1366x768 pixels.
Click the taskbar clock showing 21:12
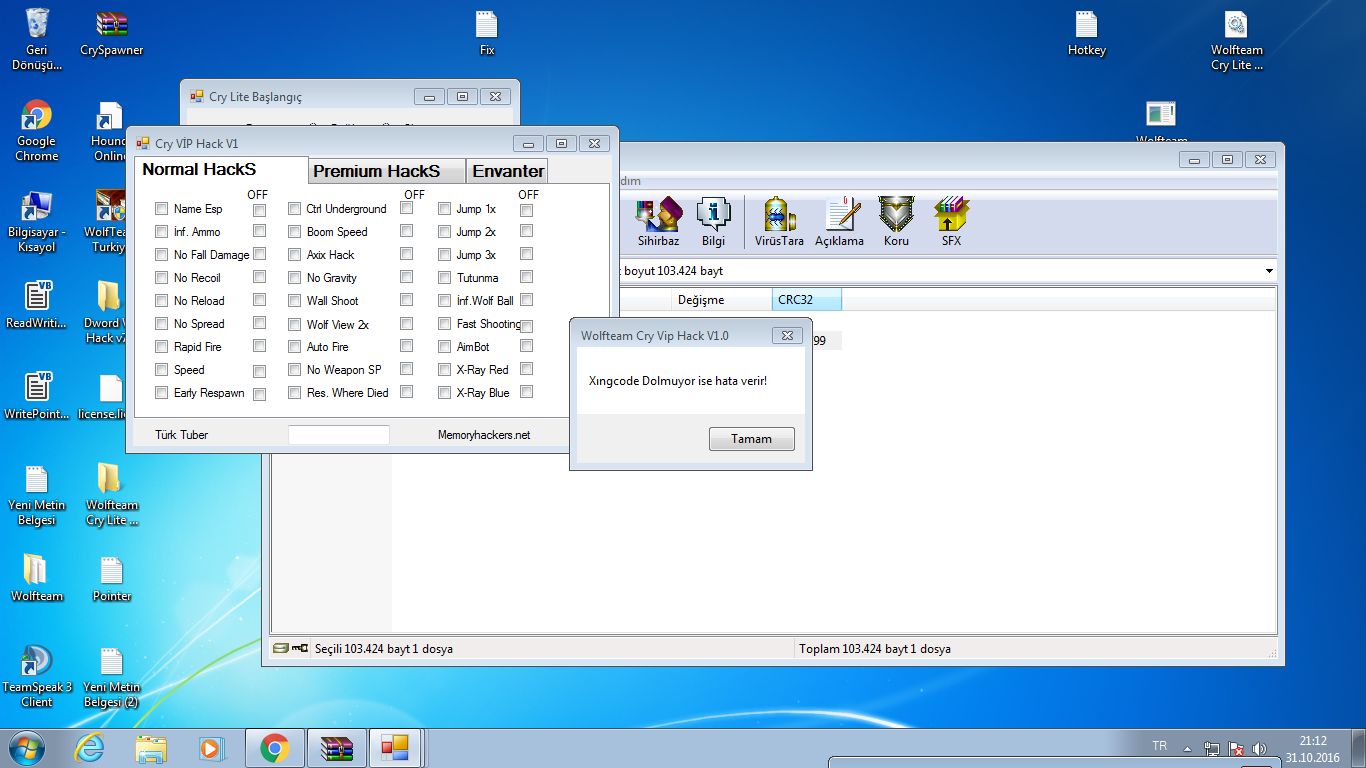pyautogui.click(x=1313, y=749)
